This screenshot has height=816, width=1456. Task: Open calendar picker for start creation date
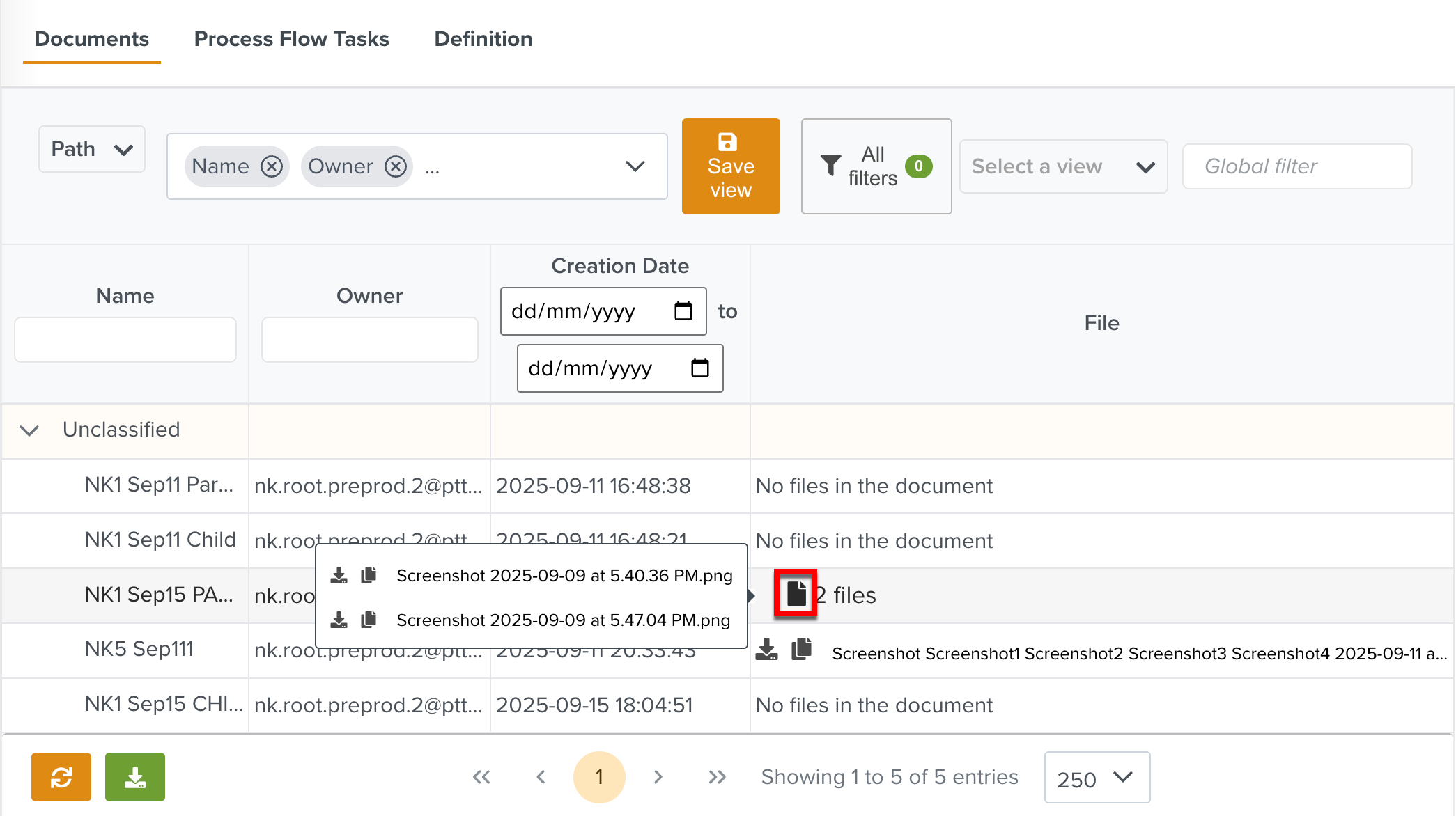(x=683, y=311)
